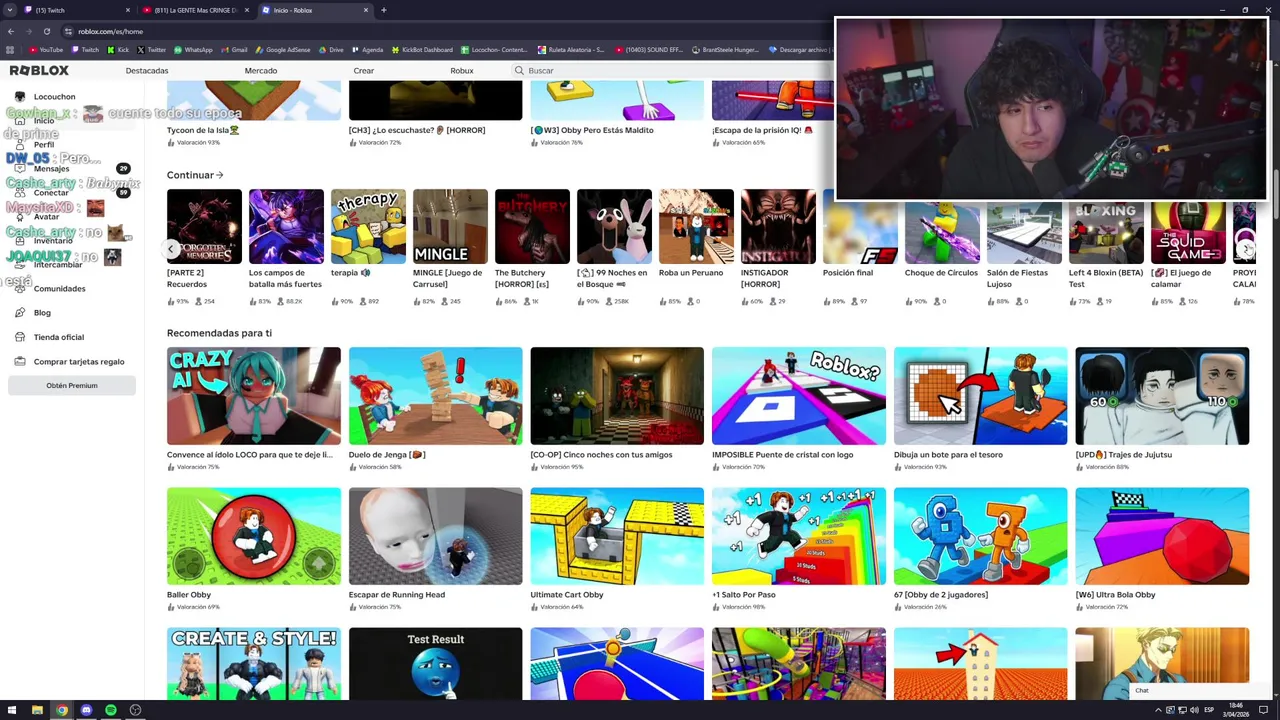This screenshot has width=1280, height=720.
Task: Open Discord from the taskbar
Action: [x=86, y=710]
